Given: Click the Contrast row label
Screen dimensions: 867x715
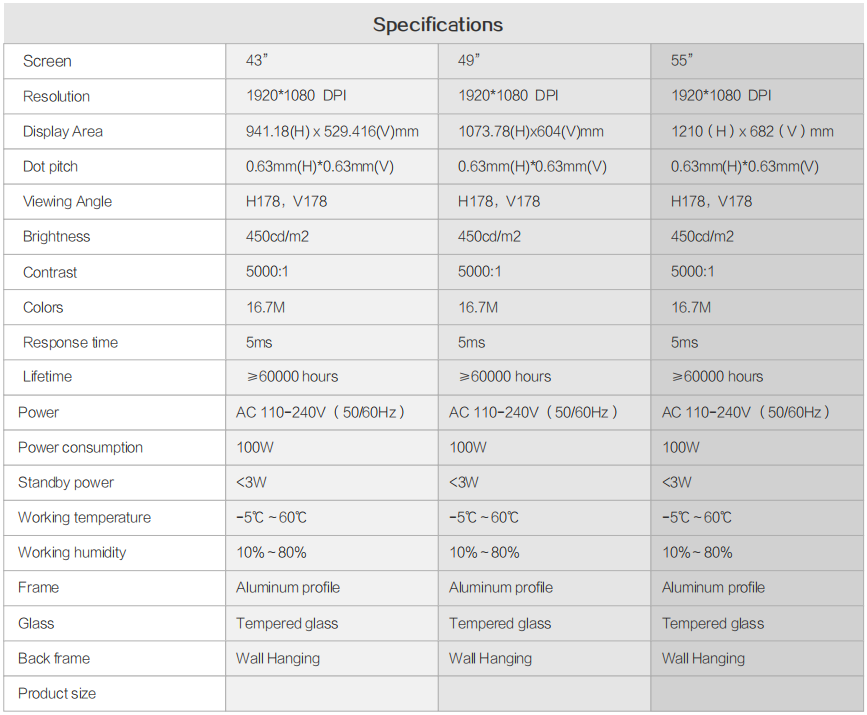Looking at the screenshot, I should coord(50,272).
